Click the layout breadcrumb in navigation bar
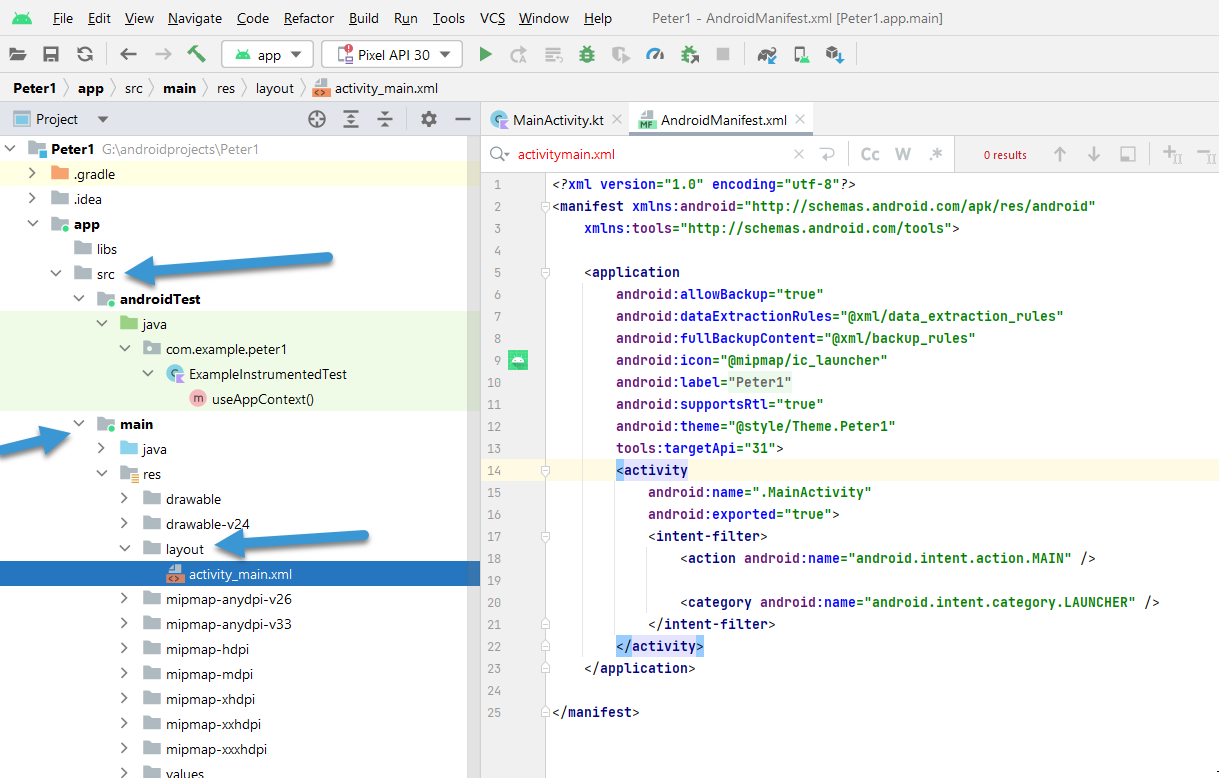The height and width of the screenshot is (778, 1219). pyautogui.click(x=274, y=88)
